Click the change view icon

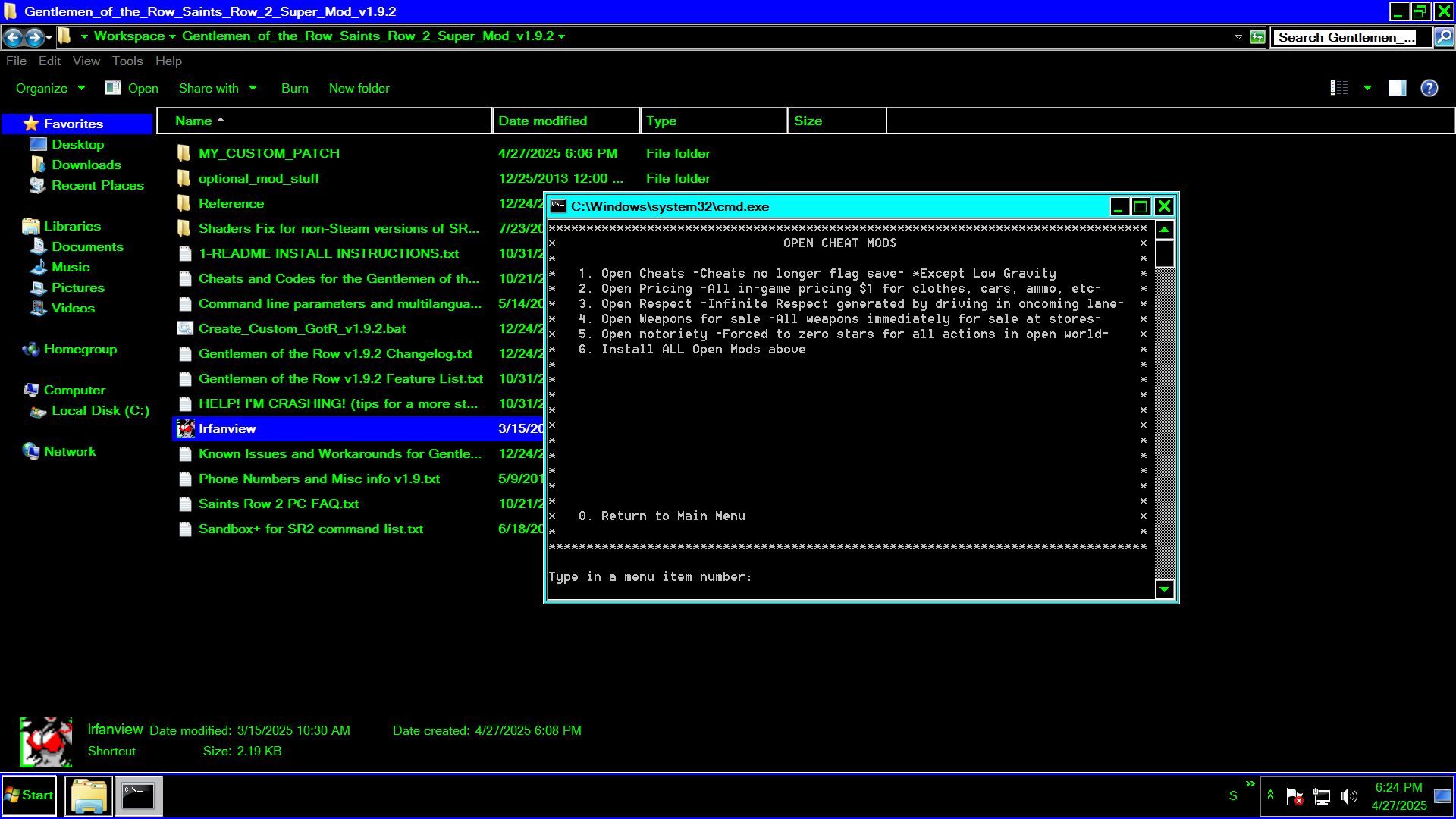coord(1339,88)
